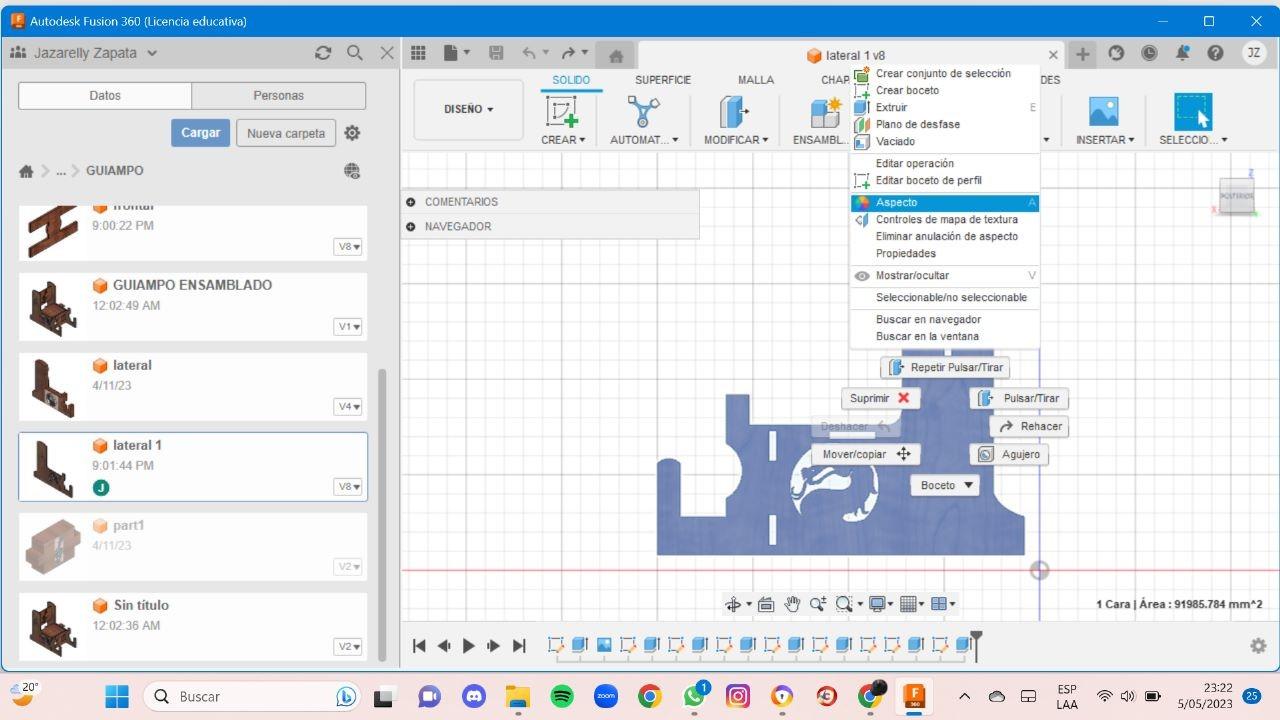1280x720 pixels.
Task: Open the display settings dropdown in navigation bar
Action: 880,604
